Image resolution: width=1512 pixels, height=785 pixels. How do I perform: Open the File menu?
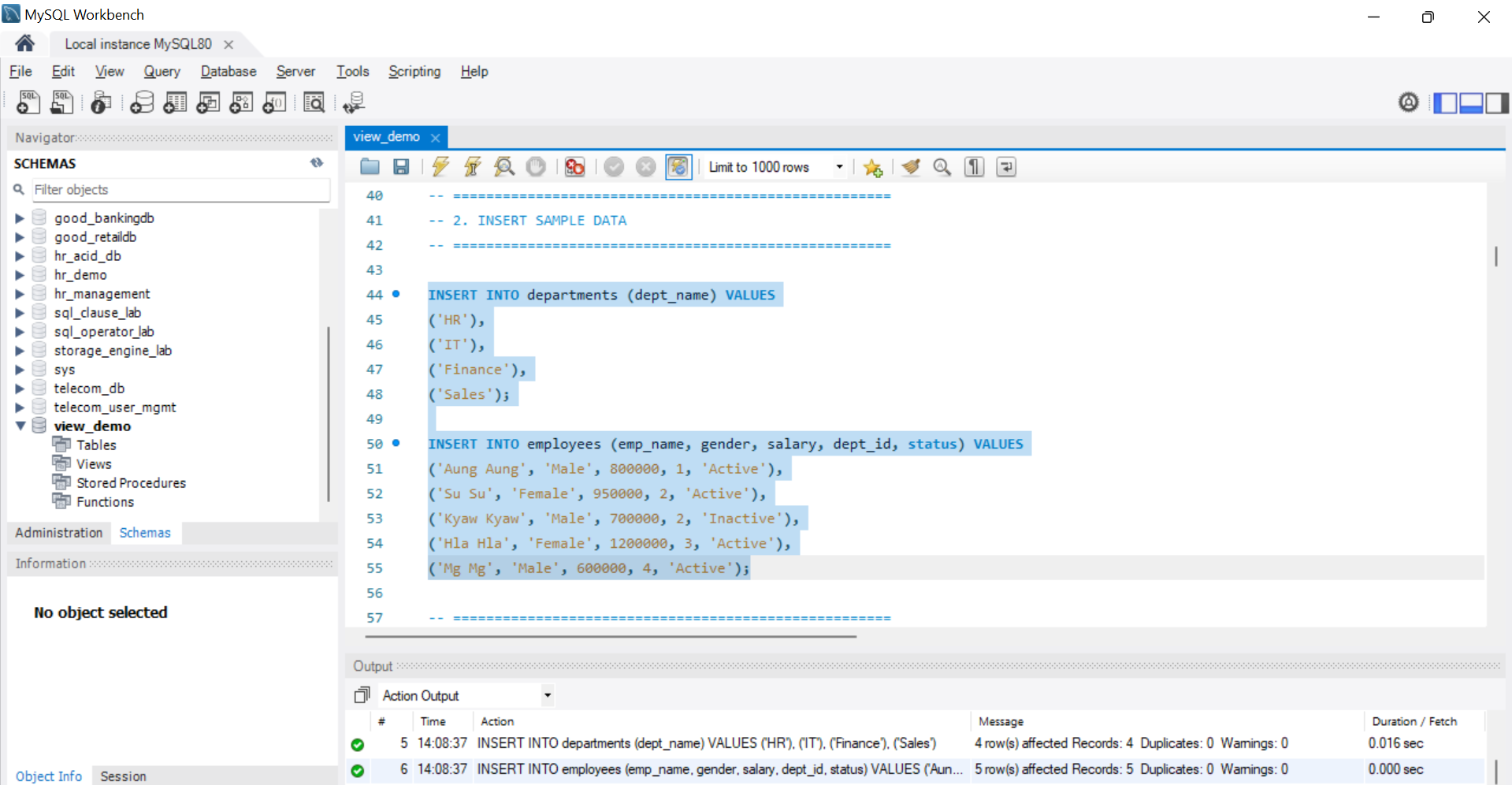pos(20,71)
